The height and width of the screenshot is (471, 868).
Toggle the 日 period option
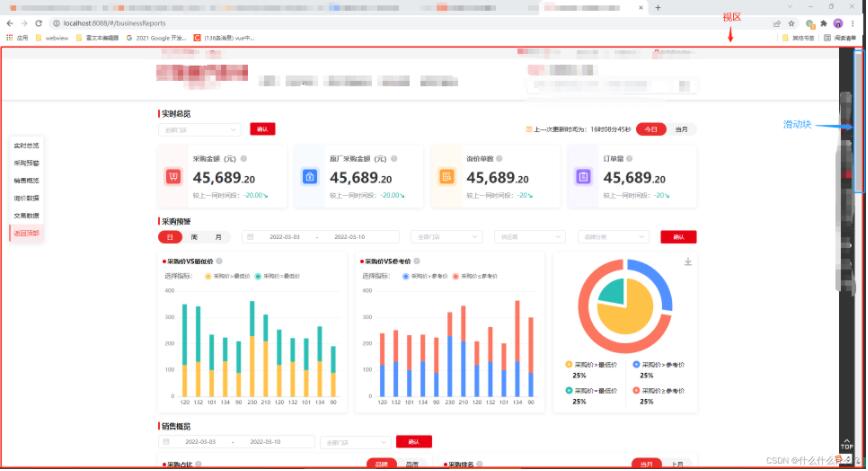coord(169,237)
